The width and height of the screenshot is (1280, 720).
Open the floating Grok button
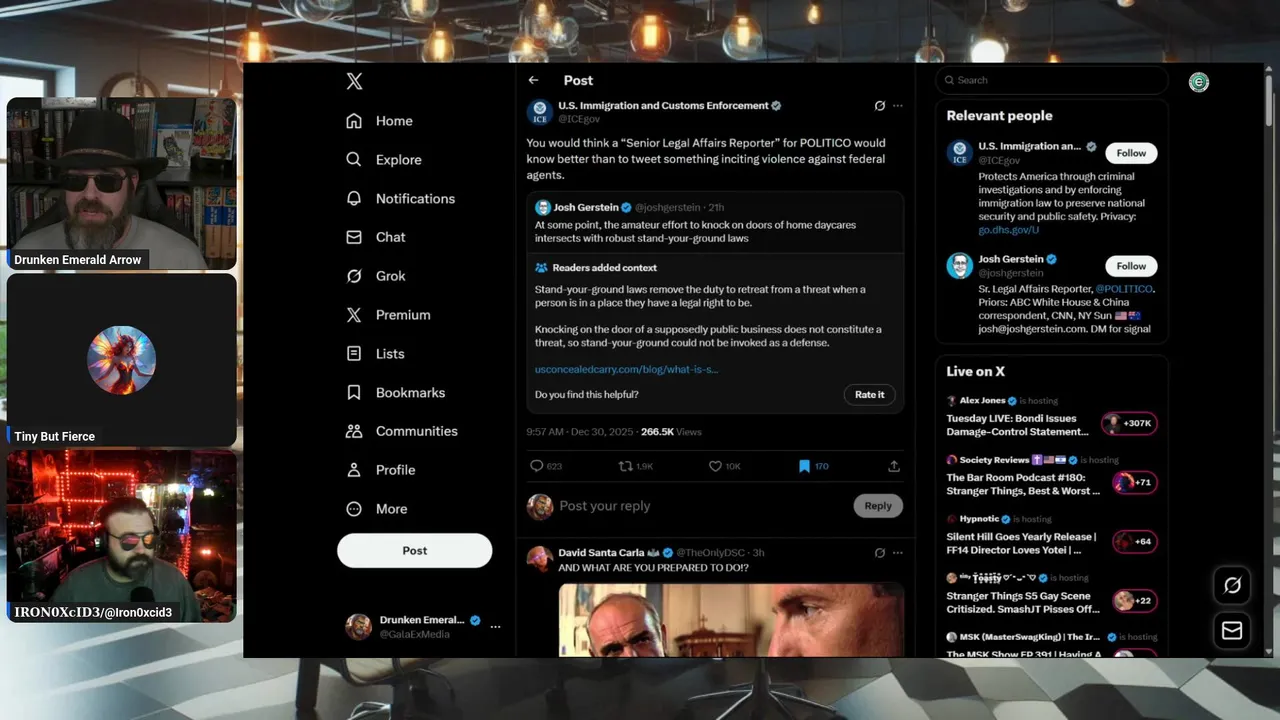[1232, 586]
